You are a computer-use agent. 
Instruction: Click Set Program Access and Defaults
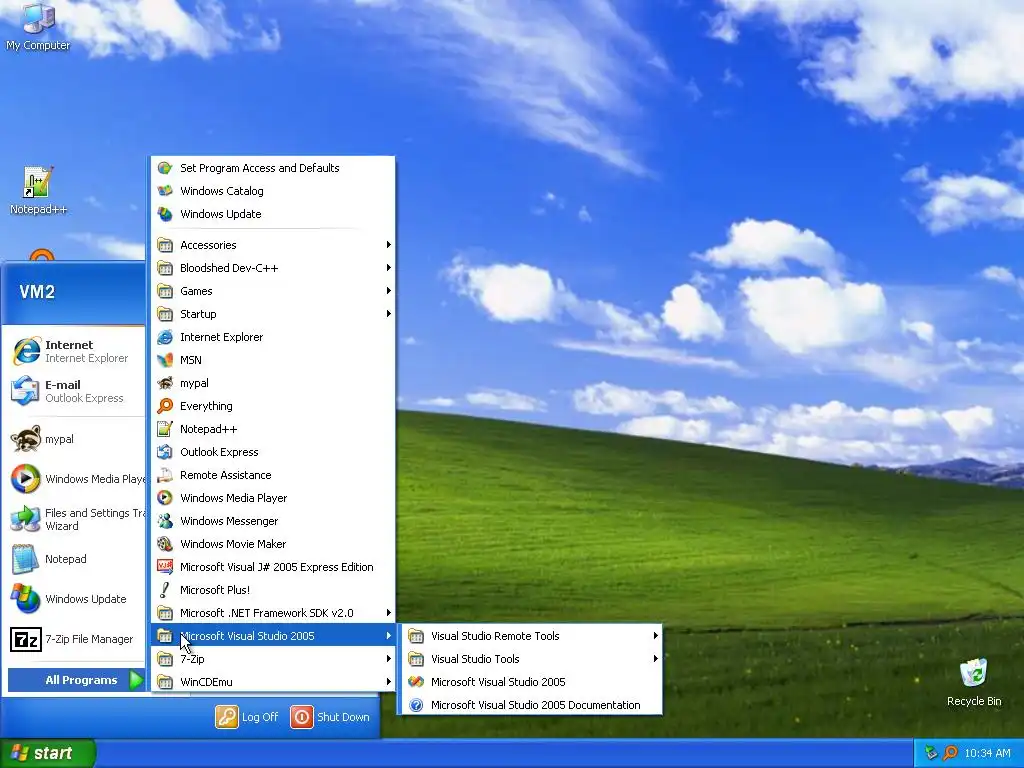pos(273,168)
